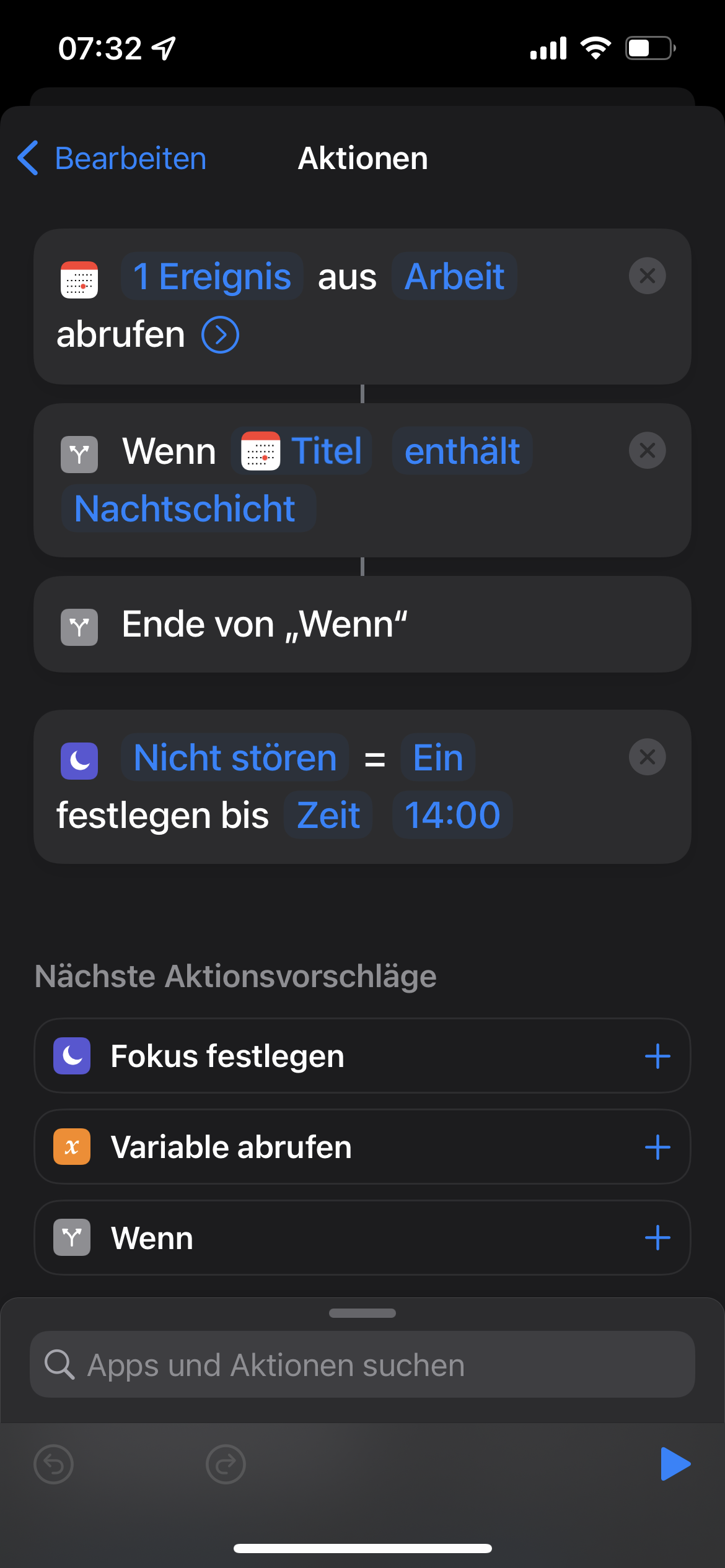
Task: Add the Fokus festlegen suggestion
Action: (x=657, y=1056)
